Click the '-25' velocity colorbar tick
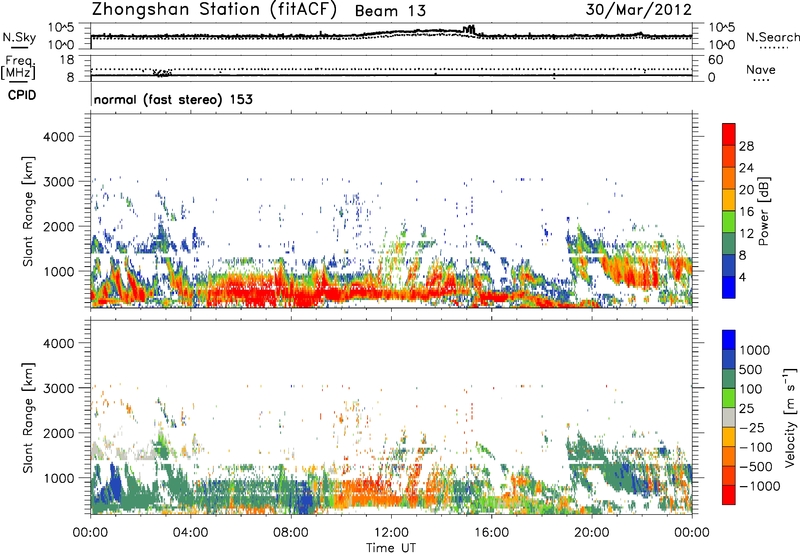 [752, 427]
